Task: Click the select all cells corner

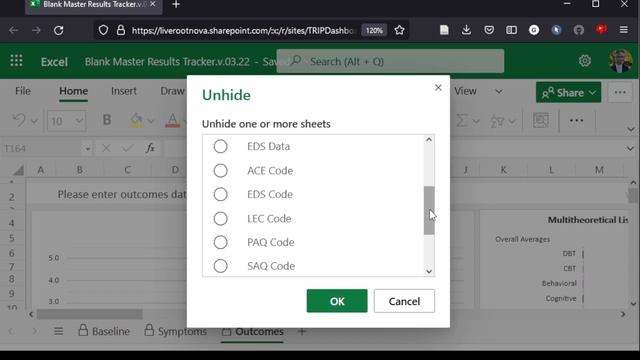Action: tap(18, 170)
